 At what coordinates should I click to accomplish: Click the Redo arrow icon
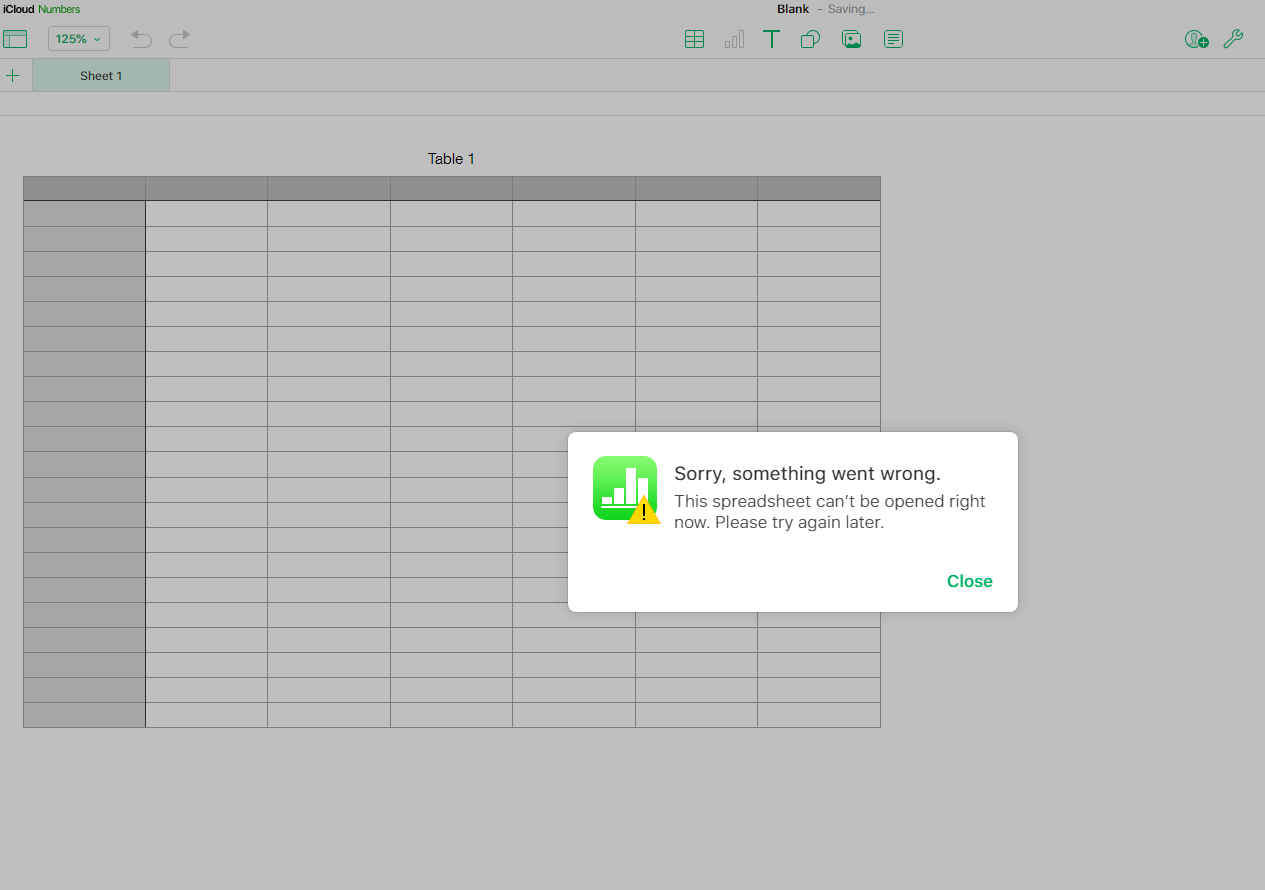(x=180, y=39)
